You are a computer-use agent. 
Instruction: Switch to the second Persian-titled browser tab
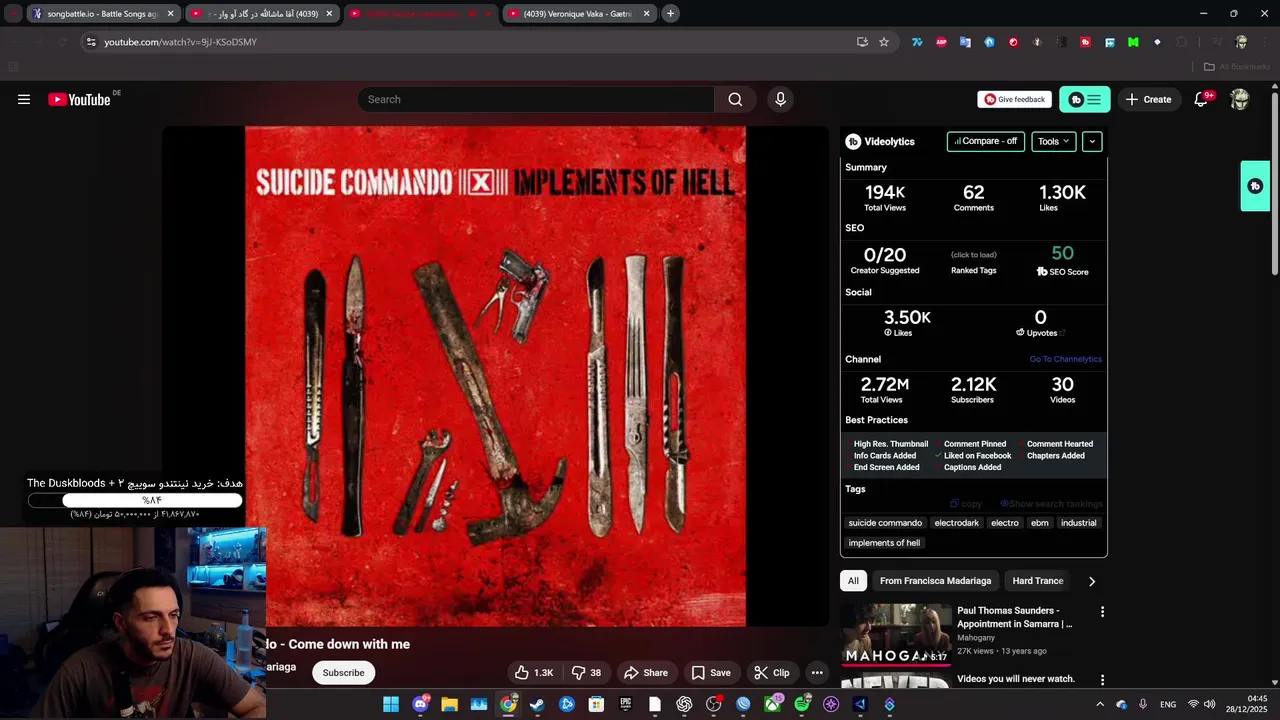tap(265, 14)
